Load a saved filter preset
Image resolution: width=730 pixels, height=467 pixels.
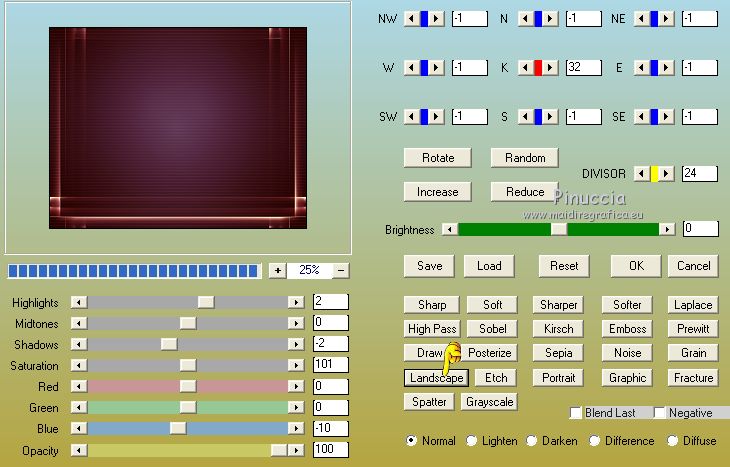tap(489, 266)
